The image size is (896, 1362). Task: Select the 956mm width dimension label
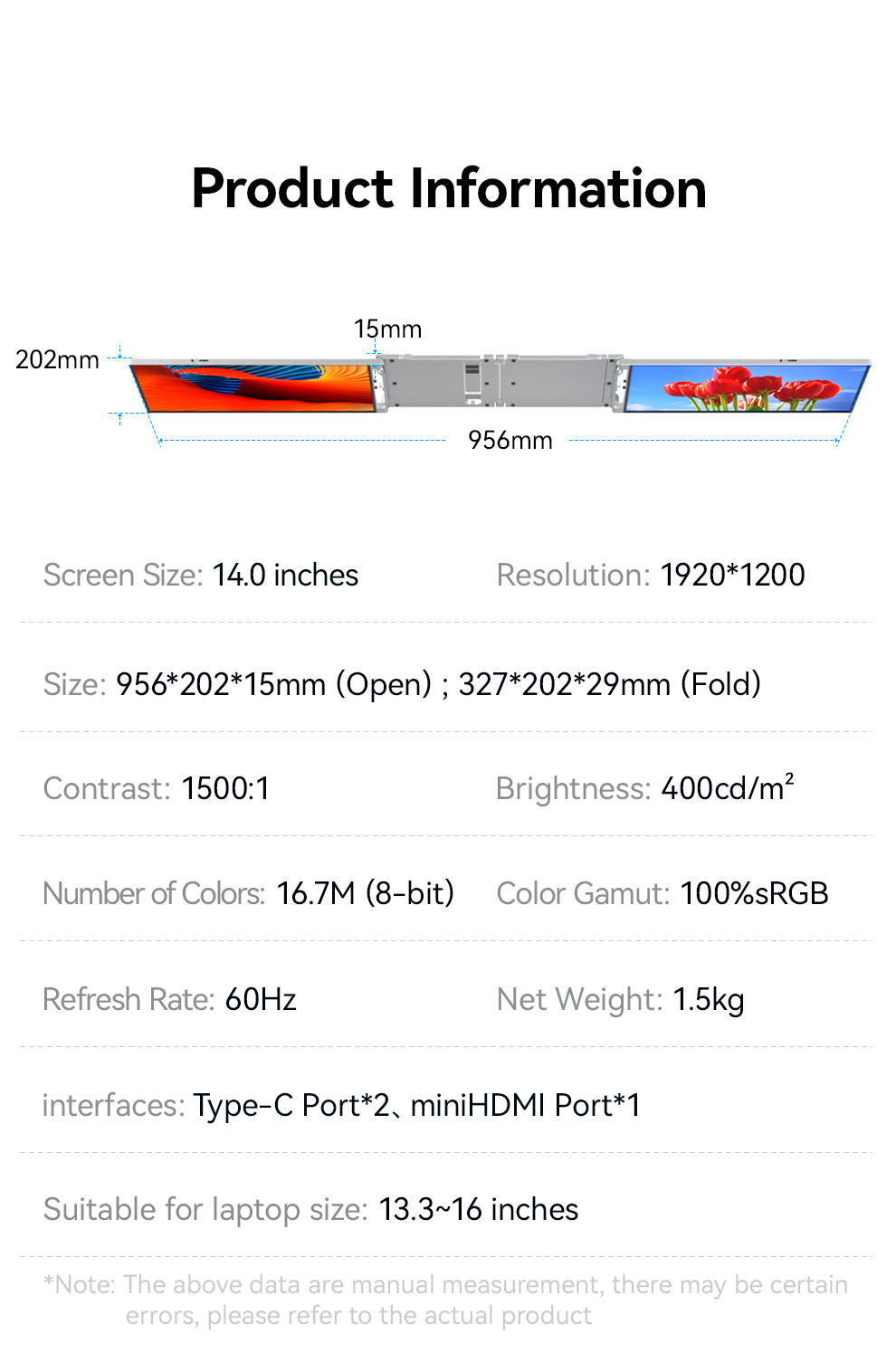[x=510, y=441]
